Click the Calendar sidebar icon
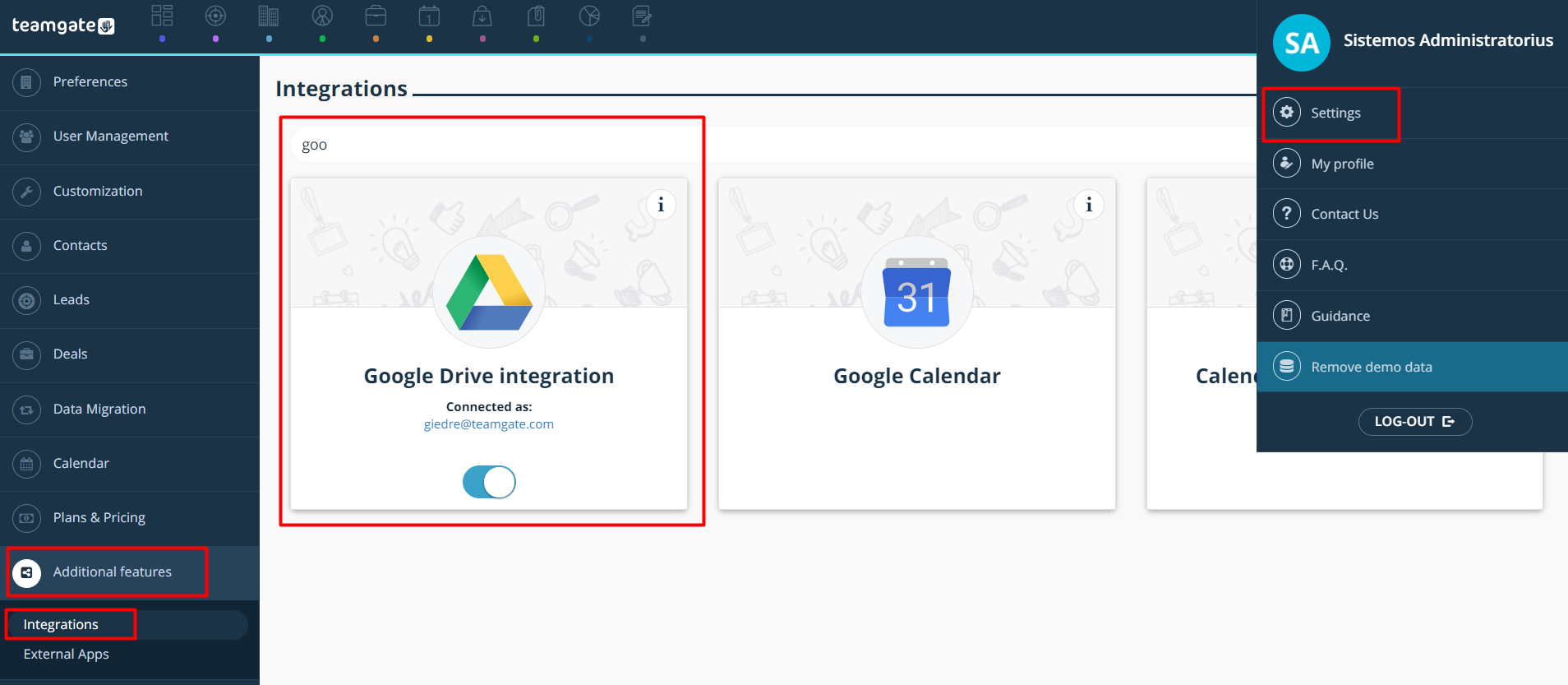This screenshot has height=685, width=1568. pos(27,464)
